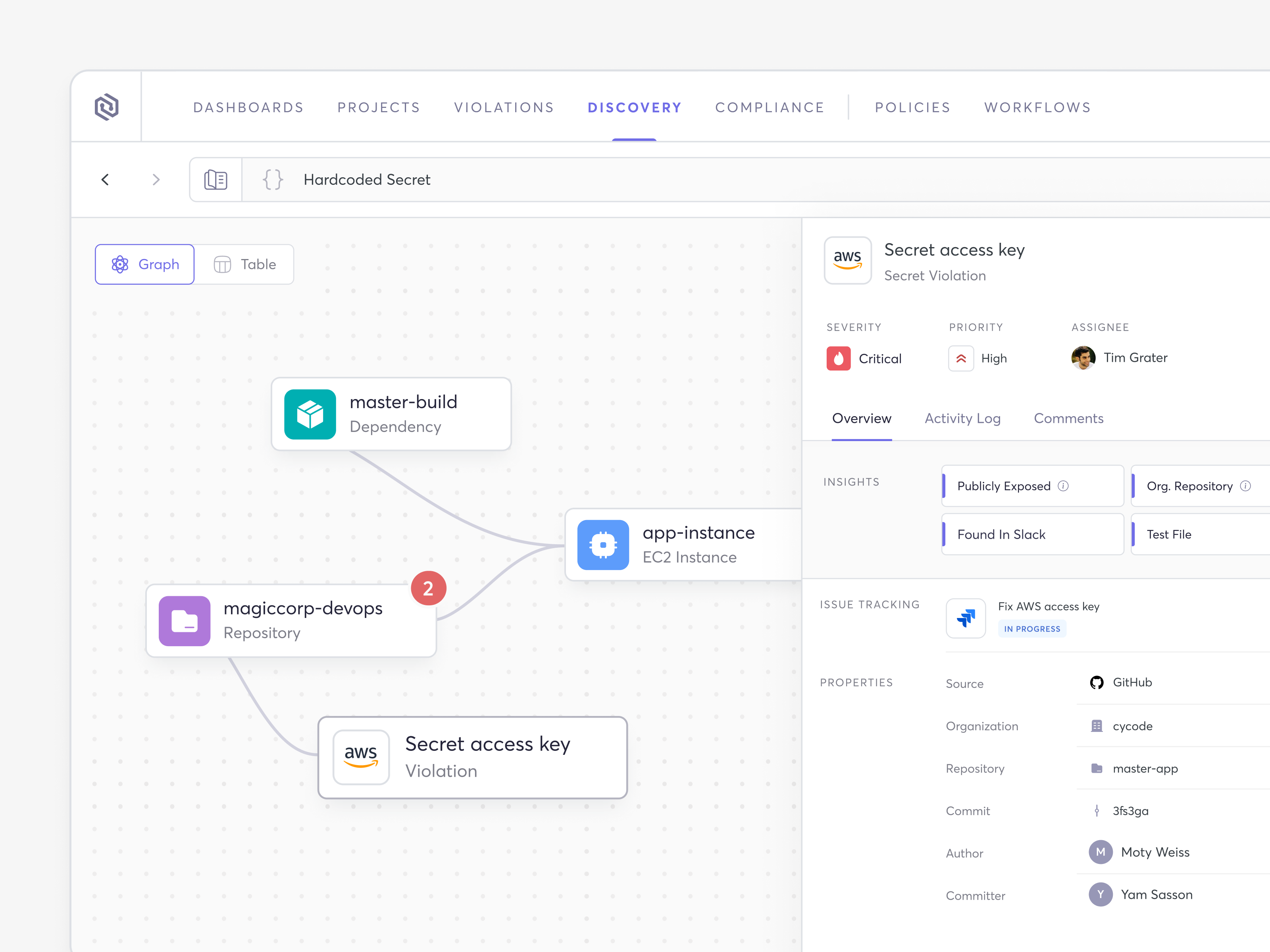This screenshot has width=1270, height=952.
Task: Click the curly braces icon next to Hardcoded Secret
Action: click(x=273, y=179)
